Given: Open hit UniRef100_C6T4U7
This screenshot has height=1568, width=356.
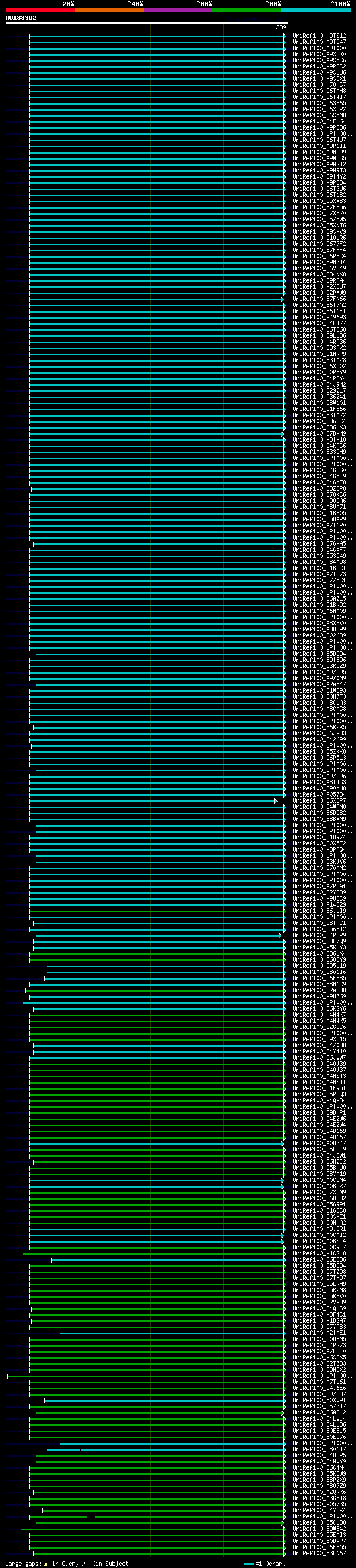Looking at the screenshot, I should [319, 140].
